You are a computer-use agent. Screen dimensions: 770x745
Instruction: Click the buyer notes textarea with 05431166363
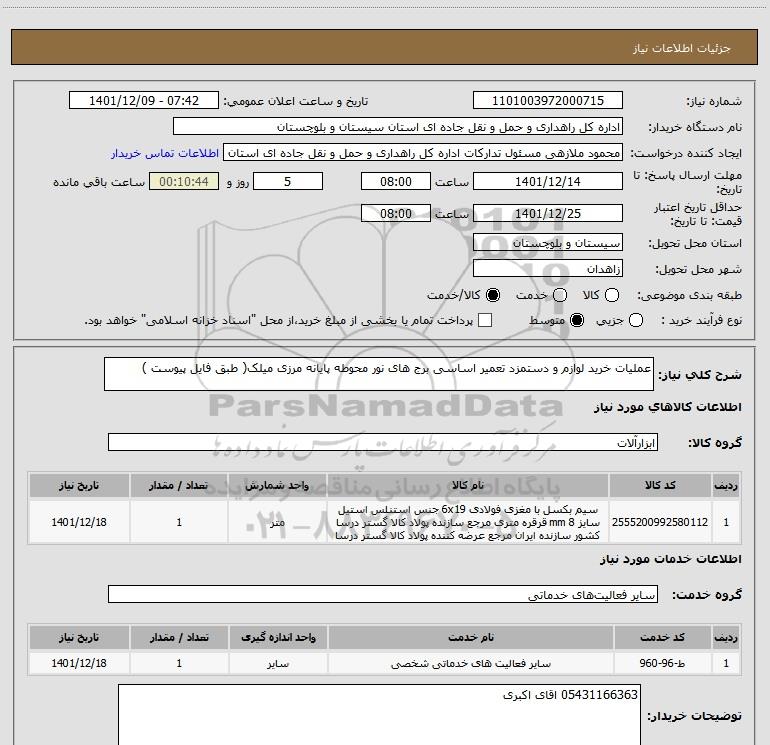pyautogui.click(x=379, y=715)
